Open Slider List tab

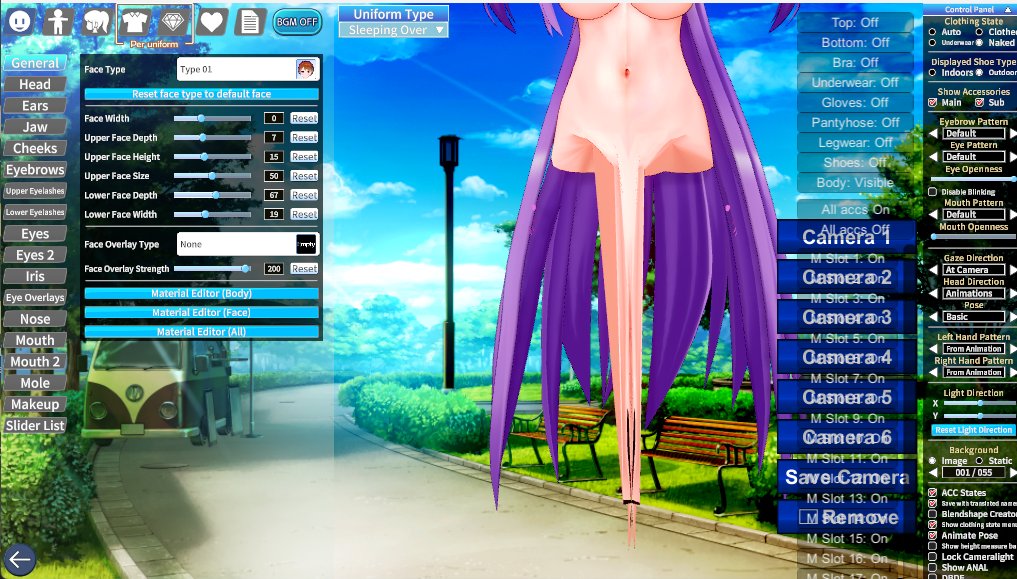(x=35, y=426)
